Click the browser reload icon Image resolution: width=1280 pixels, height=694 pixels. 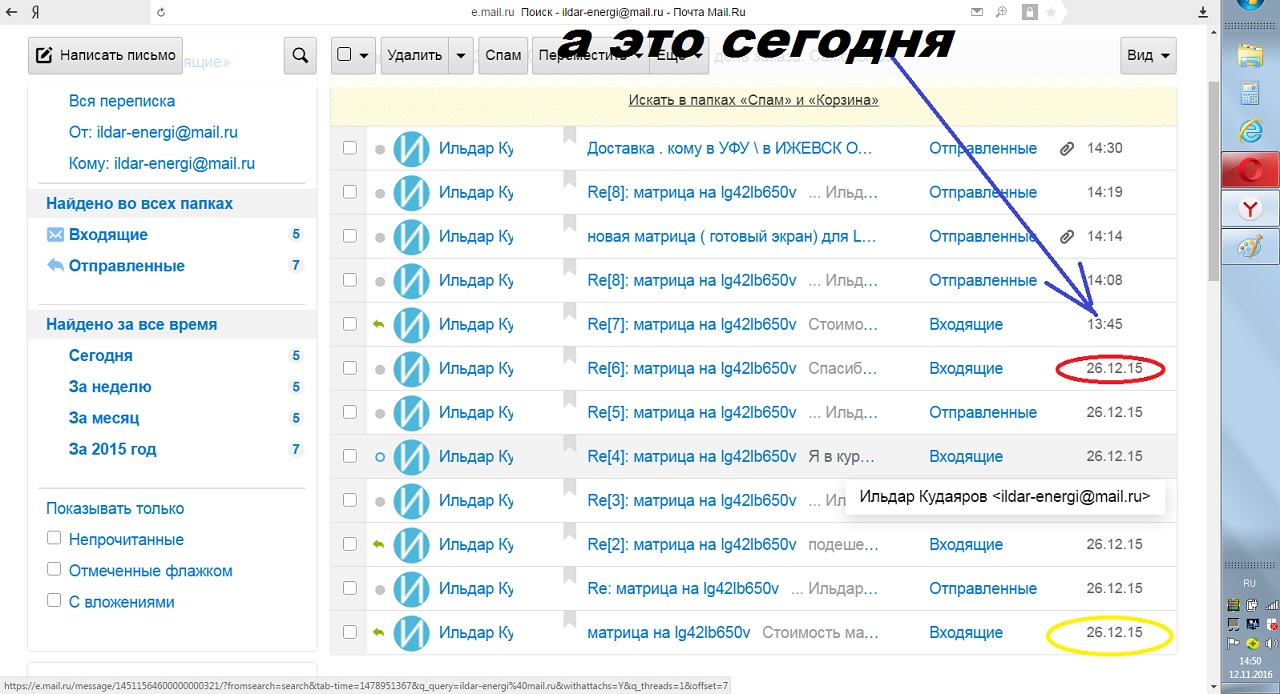click(x=161, y=12)
